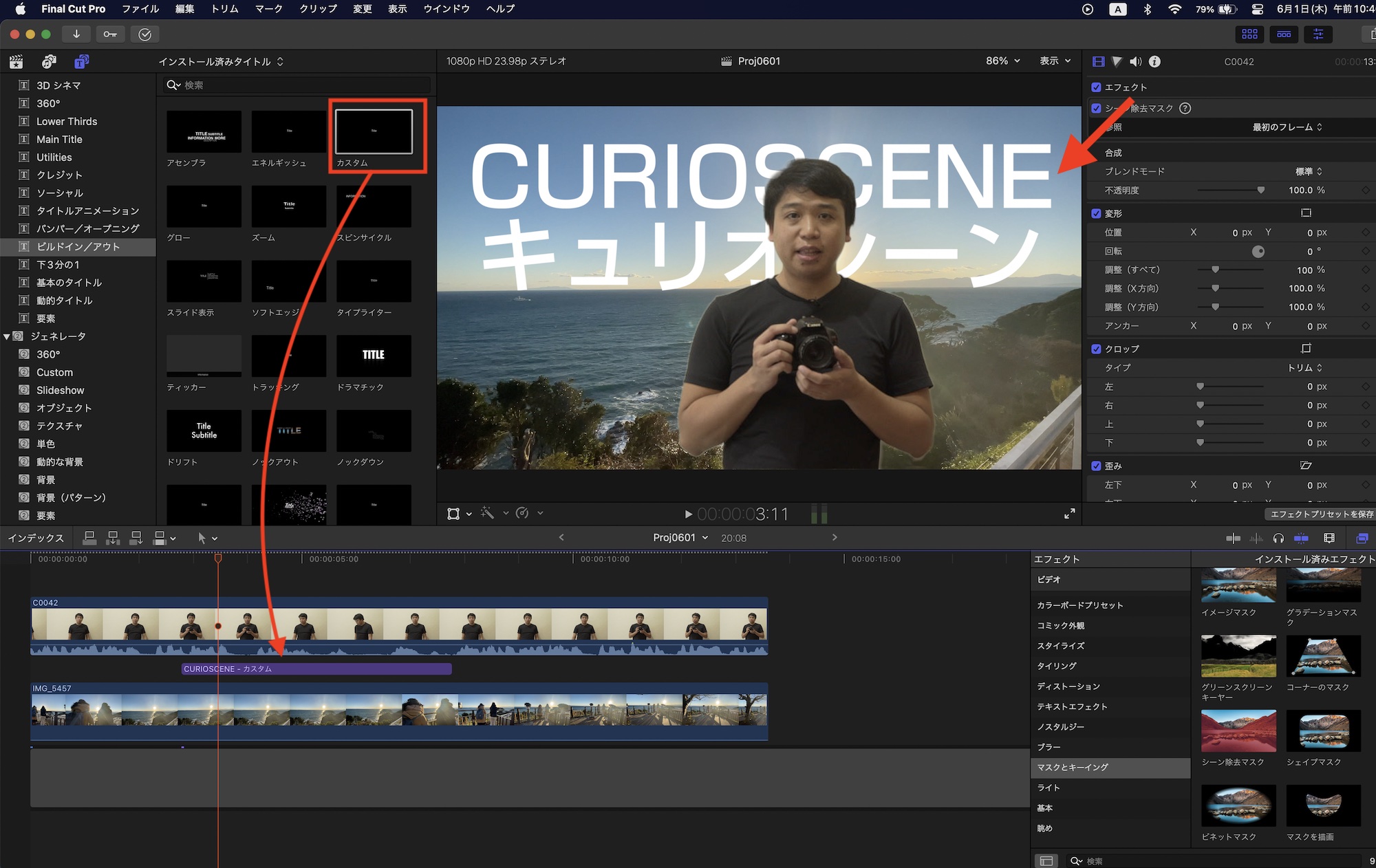Viewport: 1376px width, 868px height.
Task: Show the audio inspector speaker icon
Action: pyautogui.click(x=1135, y=62)
